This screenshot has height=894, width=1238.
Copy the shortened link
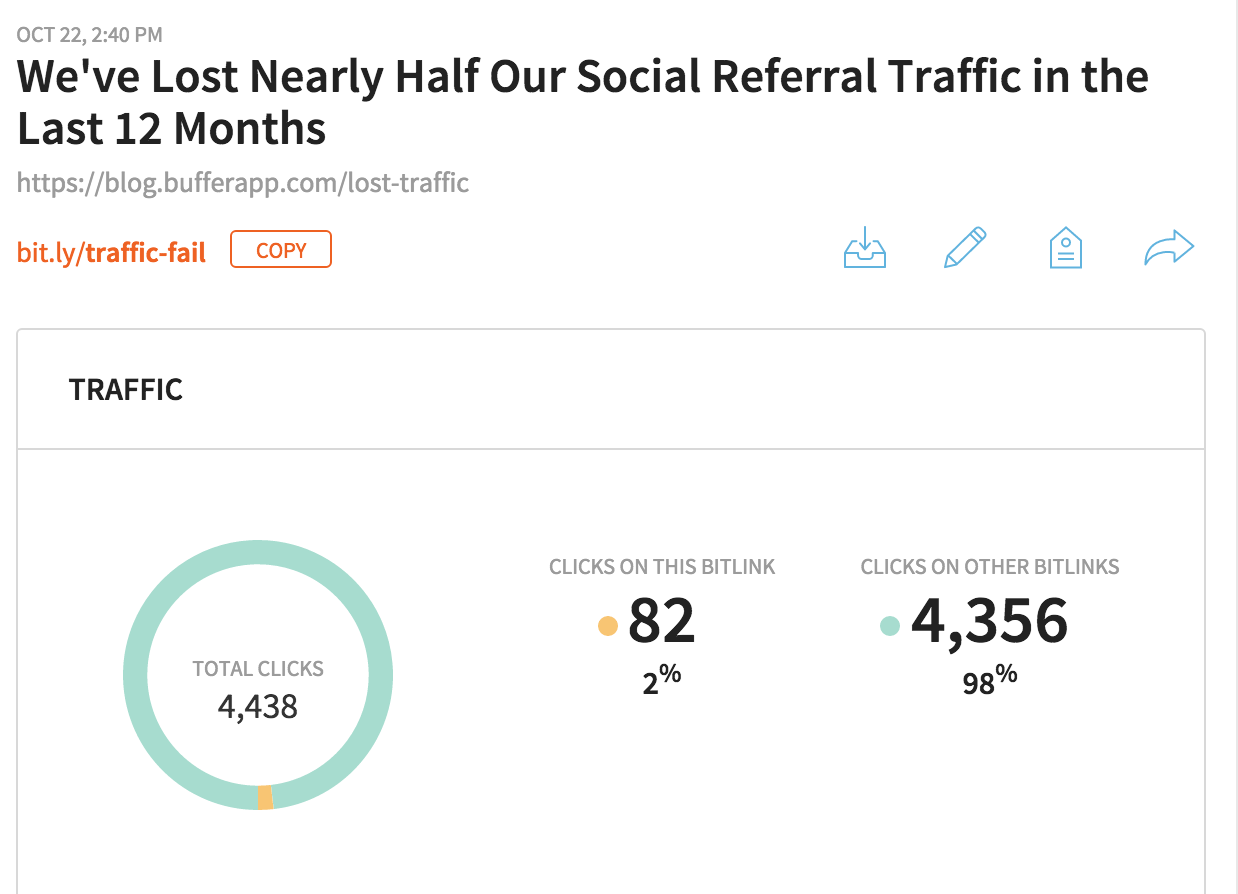click(280, 249)
